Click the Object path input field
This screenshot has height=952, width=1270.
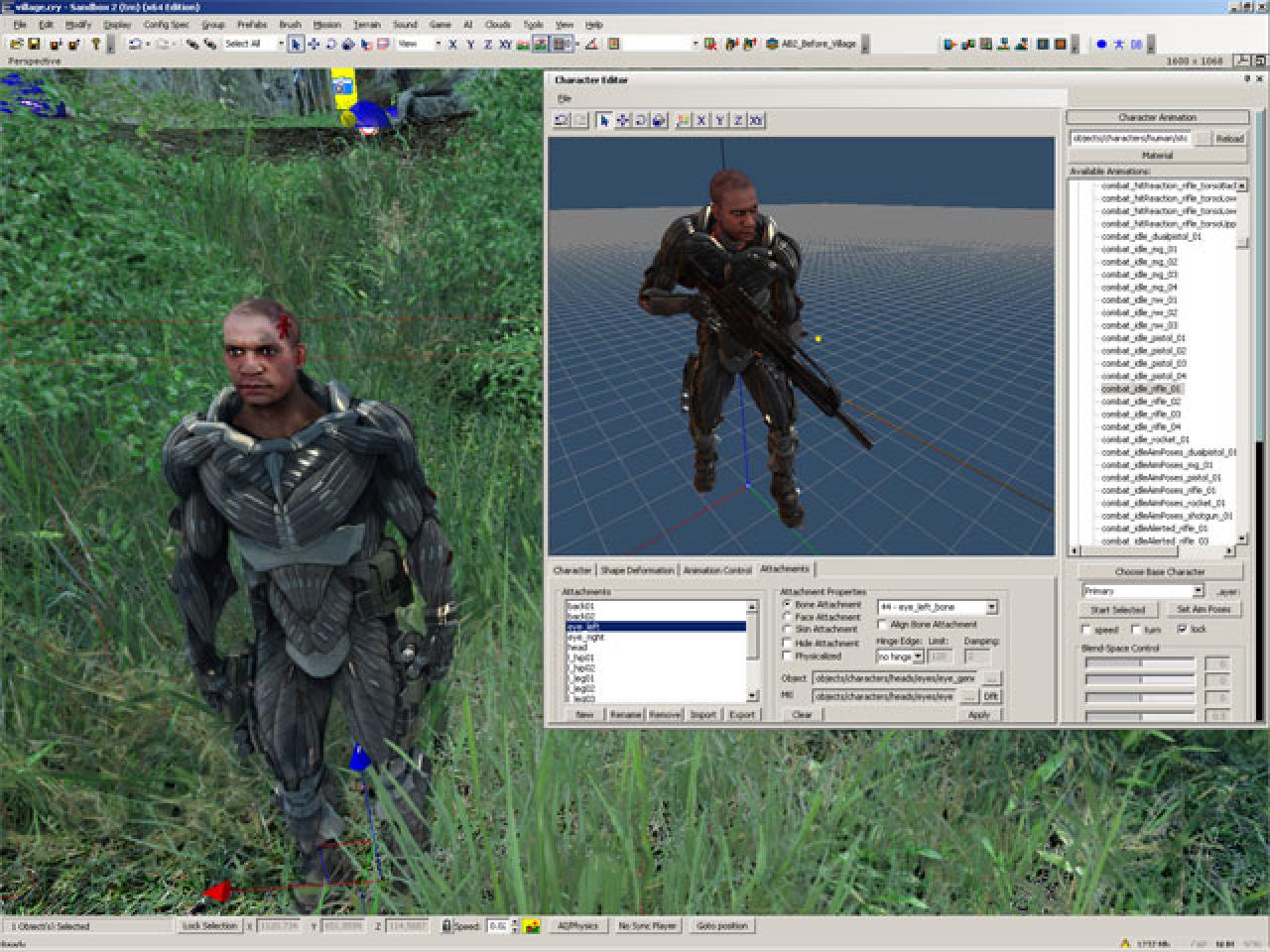click(x=895, y=678)
